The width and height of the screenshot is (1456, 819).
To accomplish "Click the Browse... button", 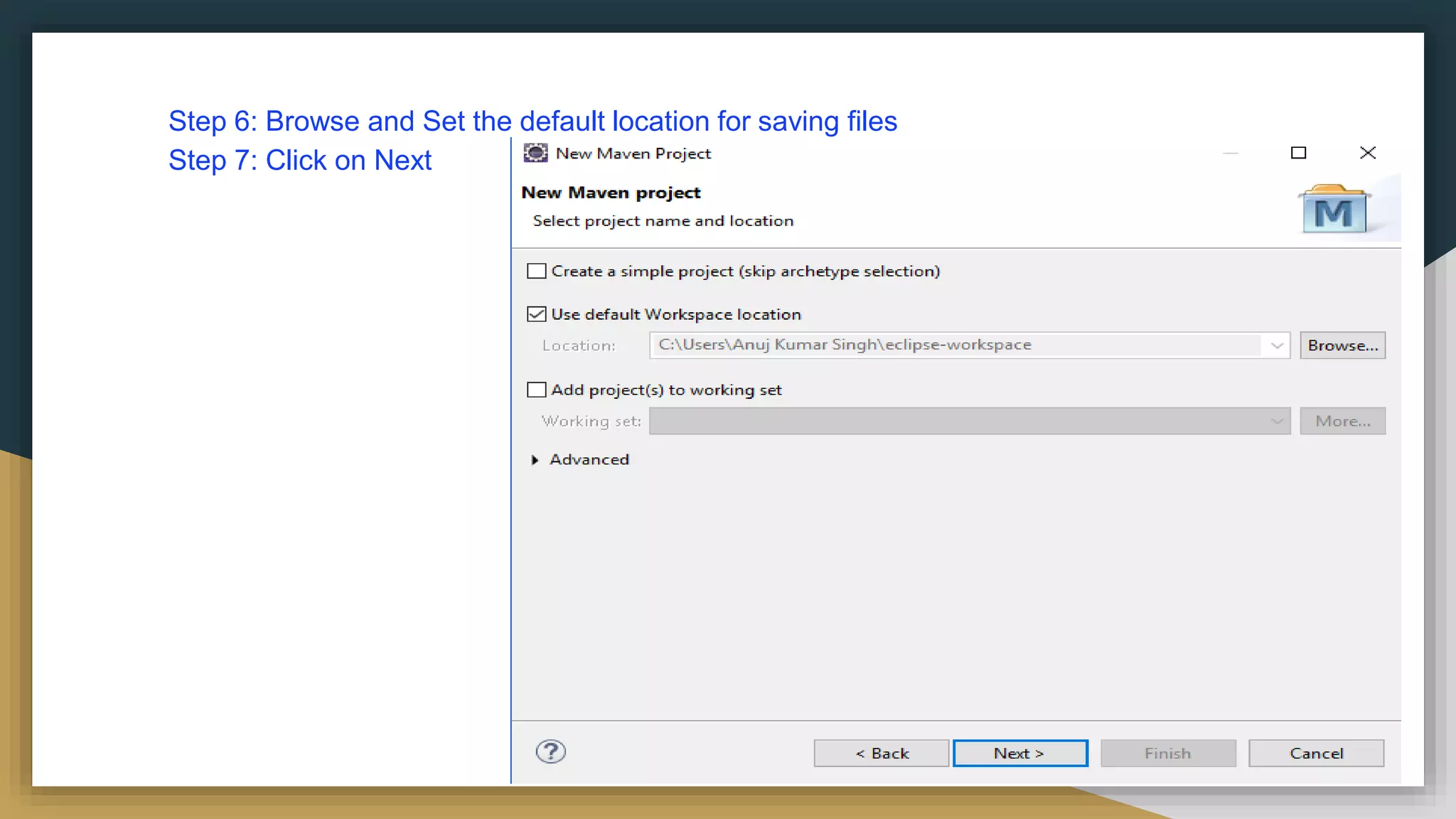I will (x=1342, y=346).
